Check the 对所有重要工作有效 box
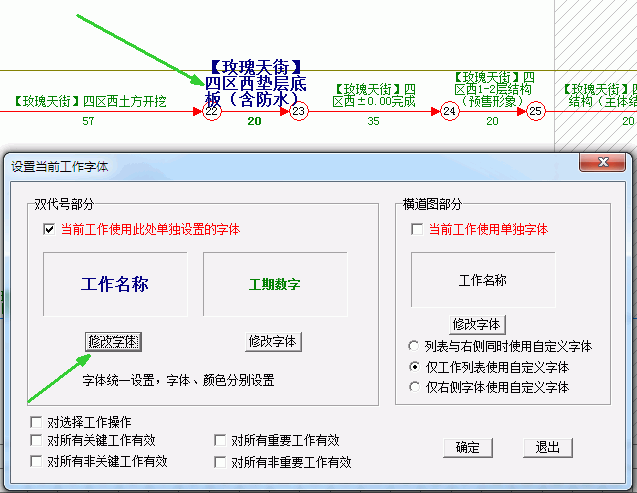This screenshot has height=493, width=637. coord(221,440)
